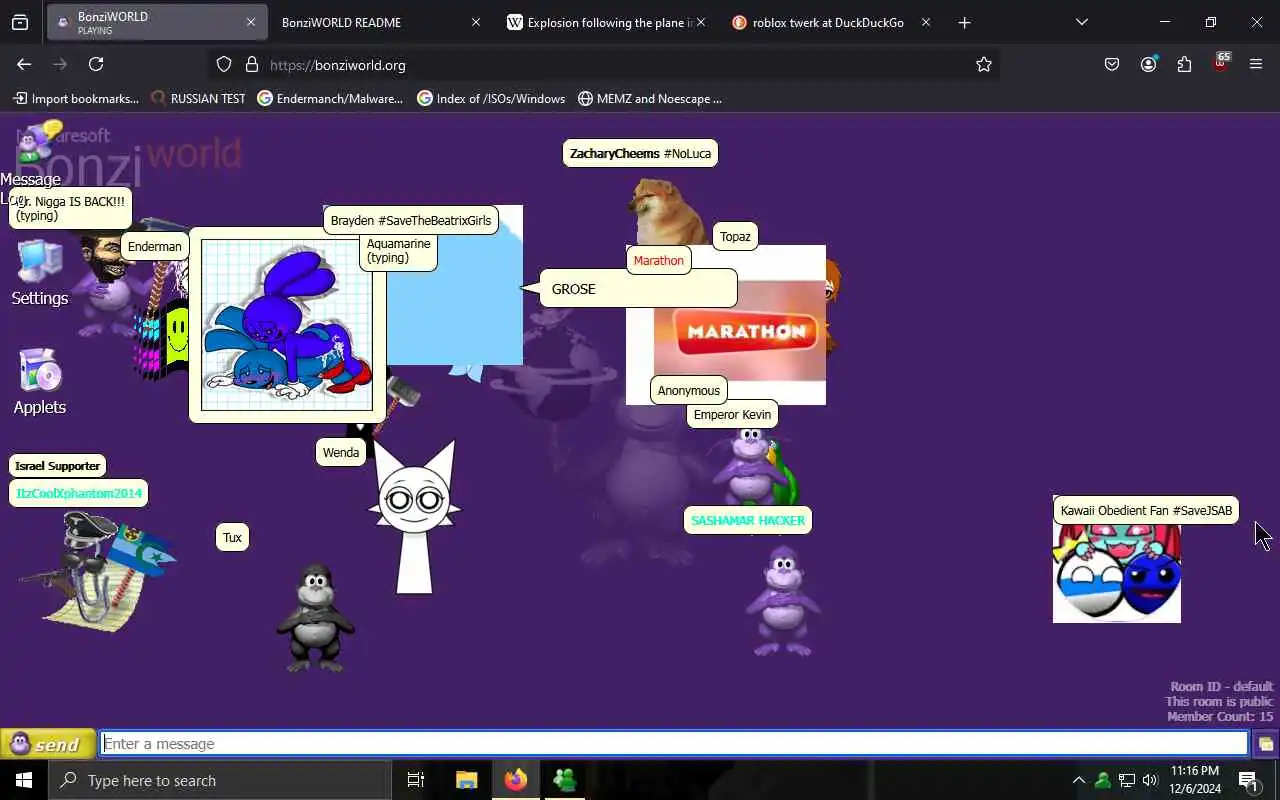Open Import bookmarks link
The height and width of the screenshot is (800, 1280).
click(76, 98)
